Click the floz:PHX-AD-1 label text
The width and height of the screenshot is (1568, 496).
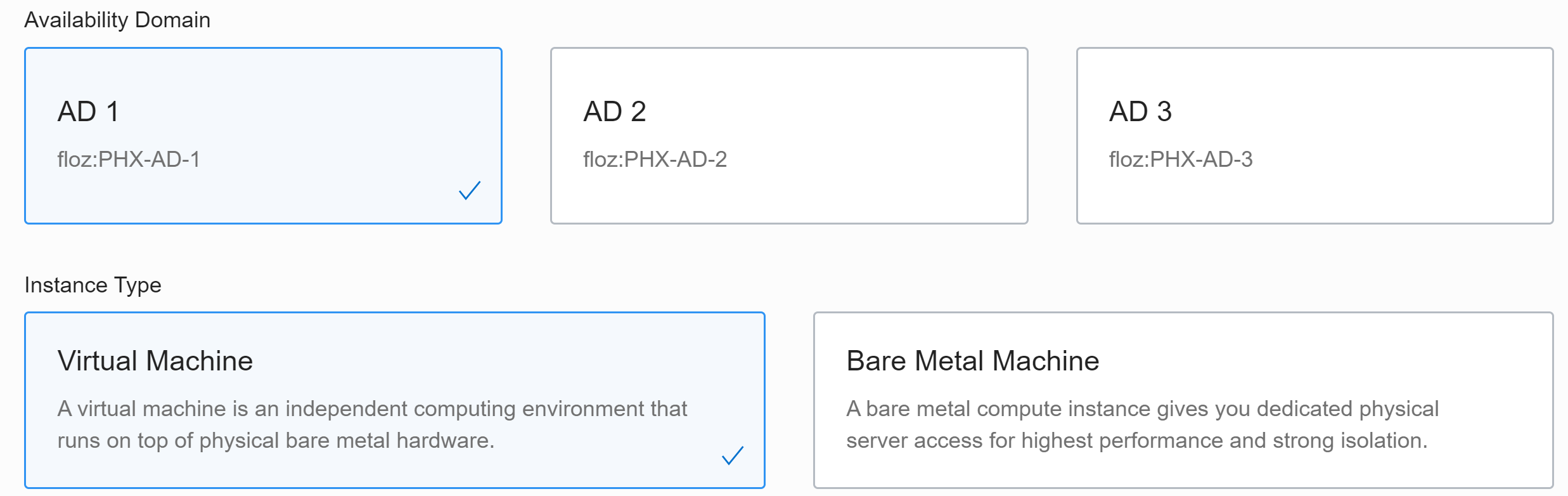coord(129,159)
